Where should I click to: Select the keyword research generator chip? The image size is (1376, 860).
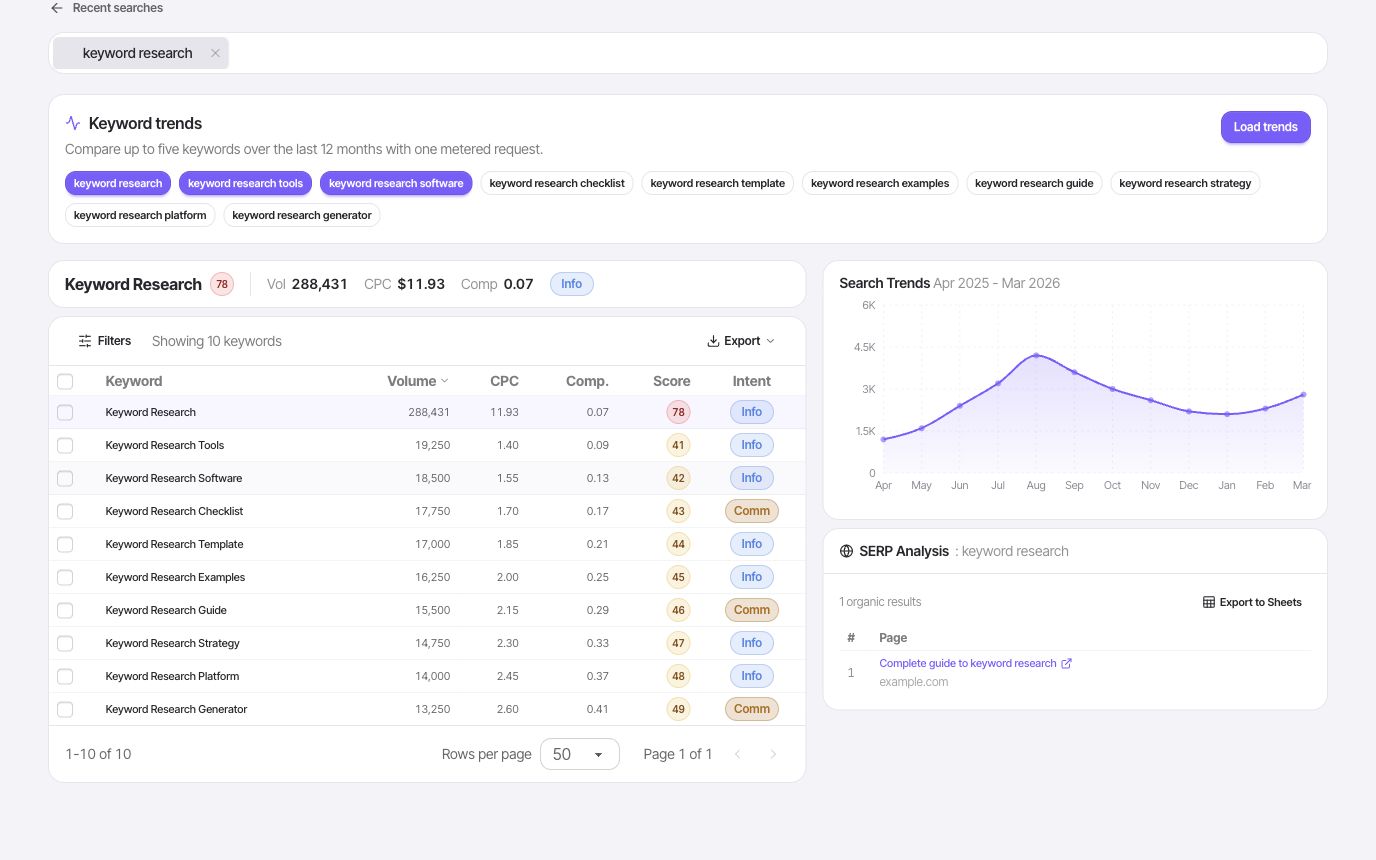pyautogui.click(x=302, y=215)
